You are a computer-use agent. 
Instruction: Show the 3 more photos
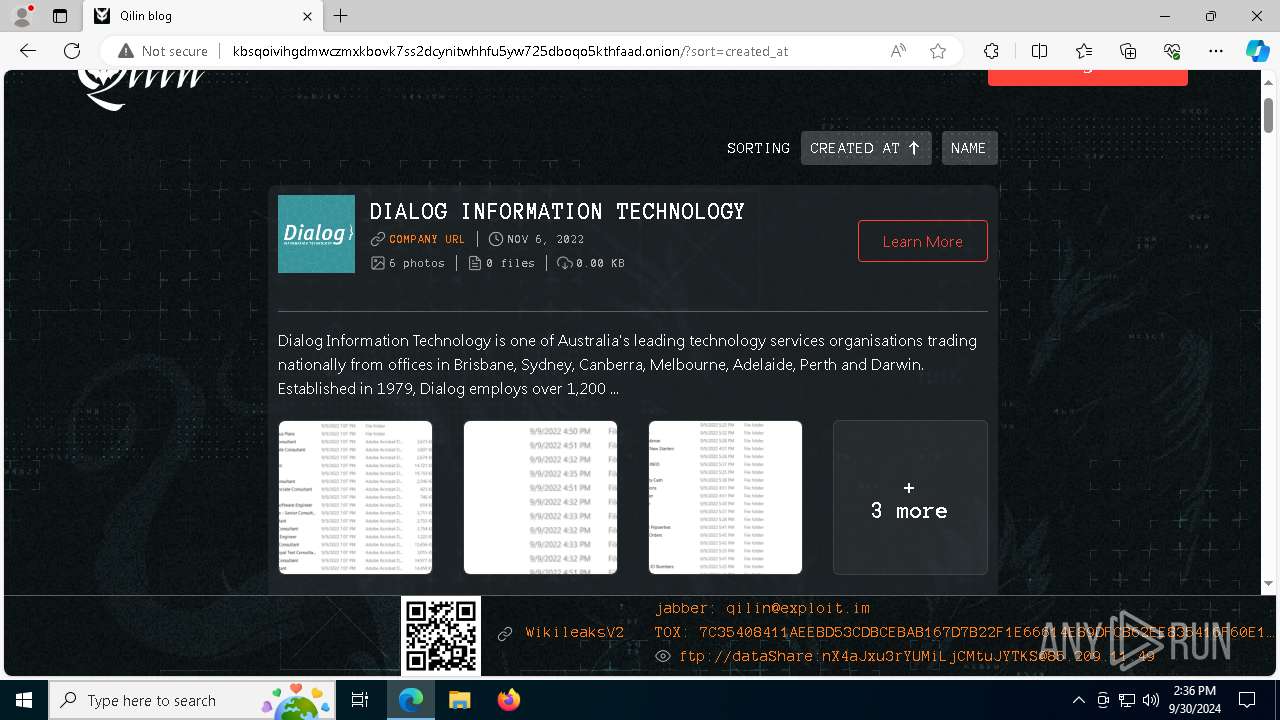tap(910, 497)
